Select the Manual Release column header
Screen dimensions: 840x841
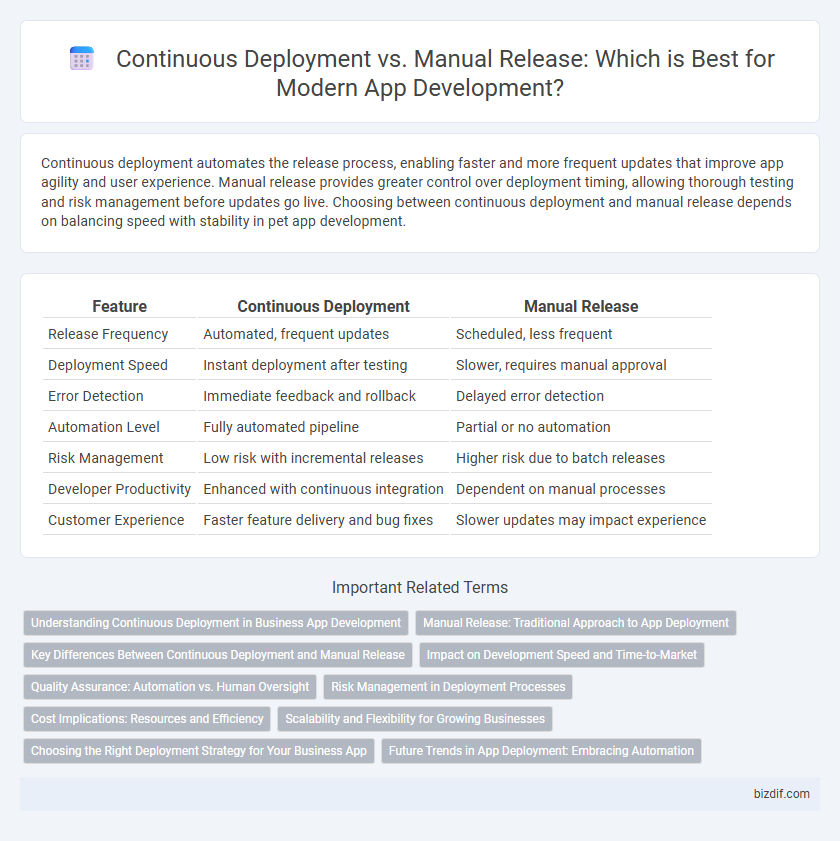(x=581, y=306)
